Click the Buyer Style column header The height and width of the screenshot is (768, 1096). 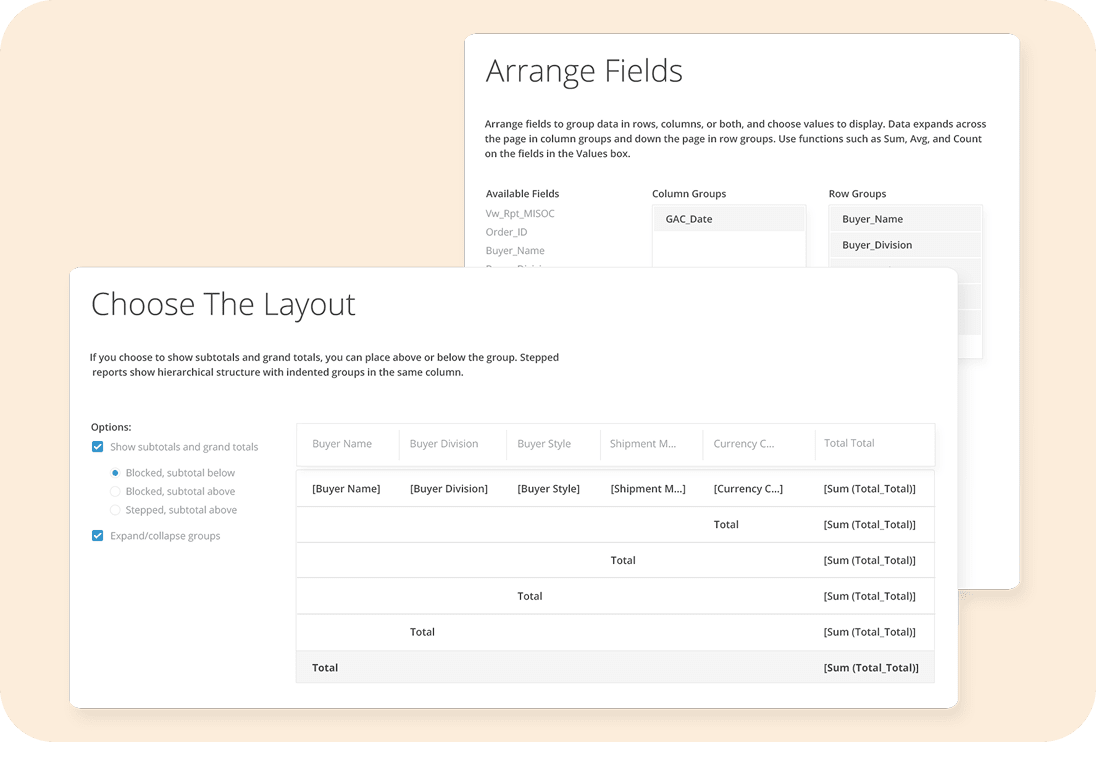point(544,444)
